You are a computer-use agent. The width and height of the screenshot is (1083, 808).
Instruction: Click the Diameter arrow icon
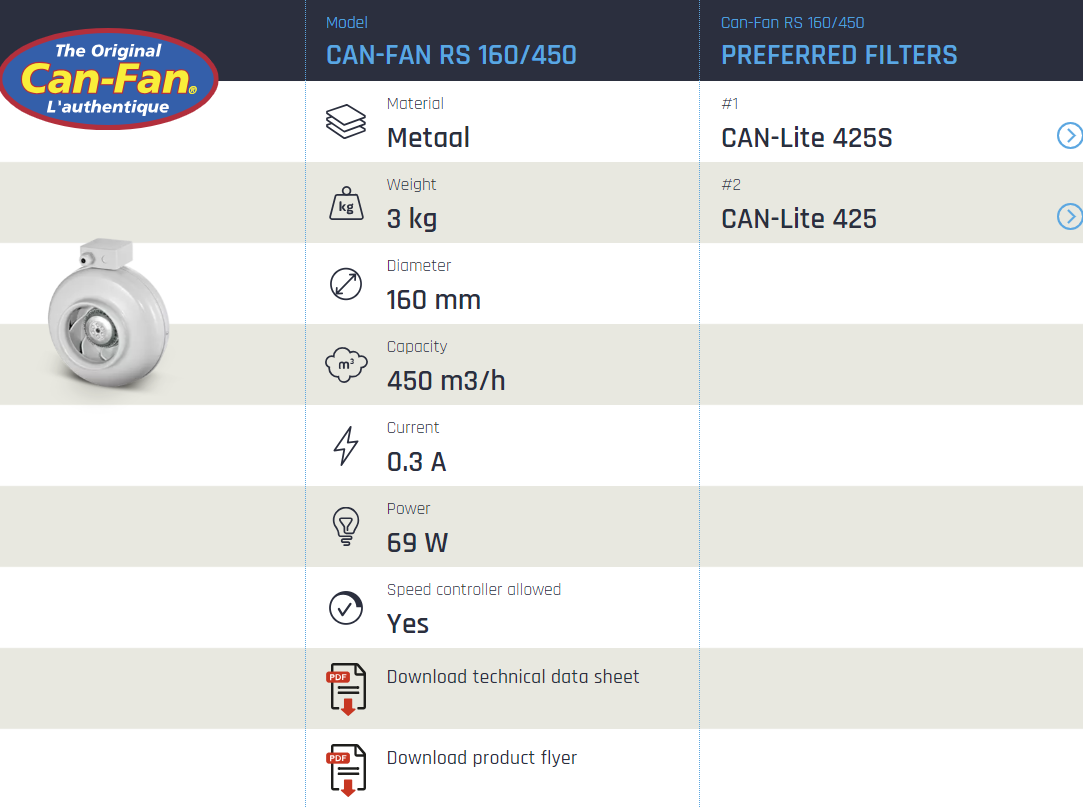click(x=346, y=284)
